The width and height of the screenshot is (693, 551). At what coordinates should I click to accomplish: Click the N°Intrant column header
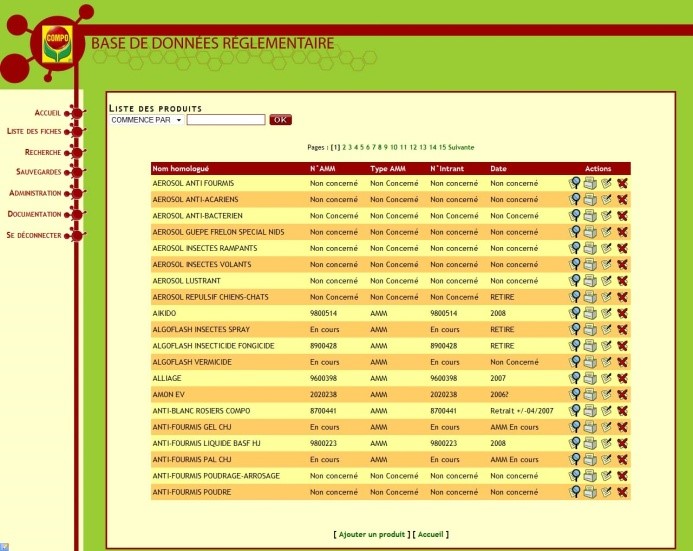(x=447, y=168)
